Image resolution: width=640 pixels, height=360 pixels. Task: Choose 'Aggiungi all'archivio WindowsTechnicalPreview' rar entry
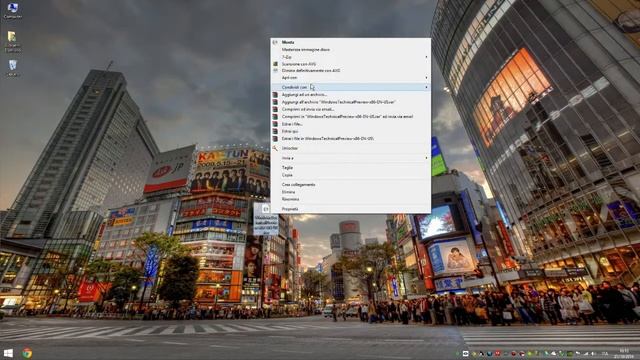(351, 102)
